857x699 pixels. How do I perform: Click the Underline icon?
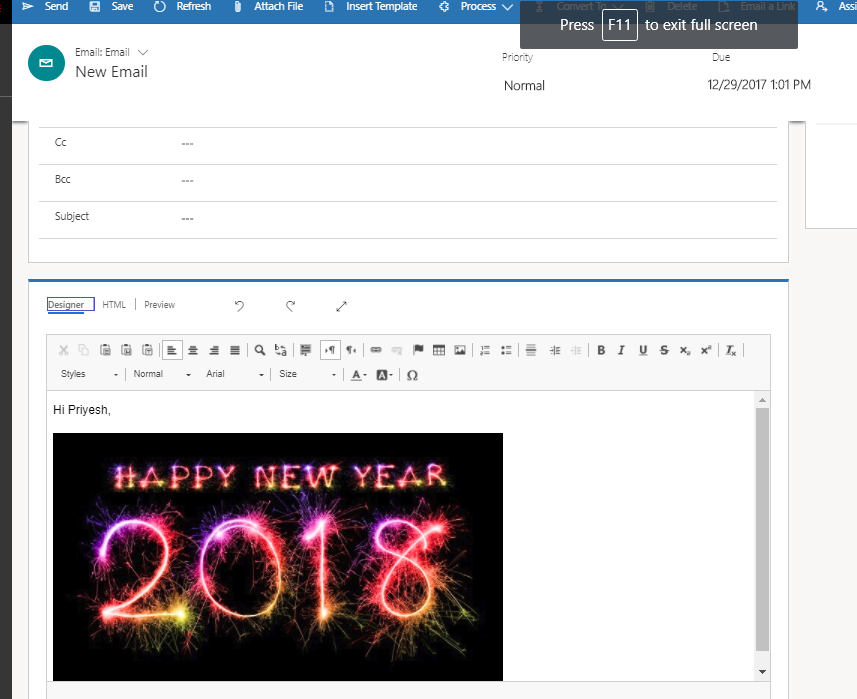point(642,350)
